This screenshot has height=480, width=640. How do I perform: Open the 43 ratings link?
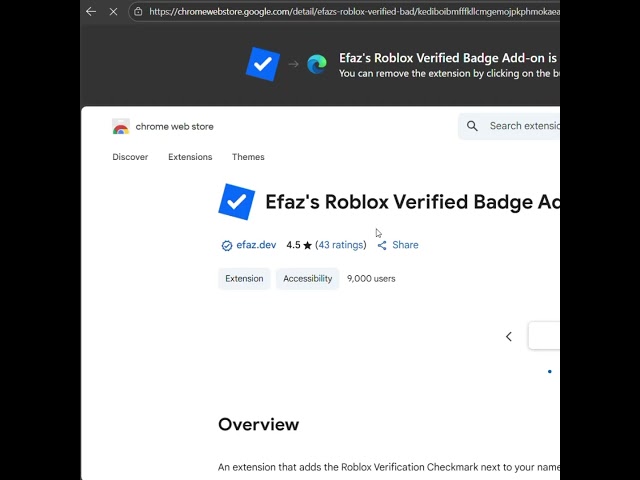click(x=341, y=245)
